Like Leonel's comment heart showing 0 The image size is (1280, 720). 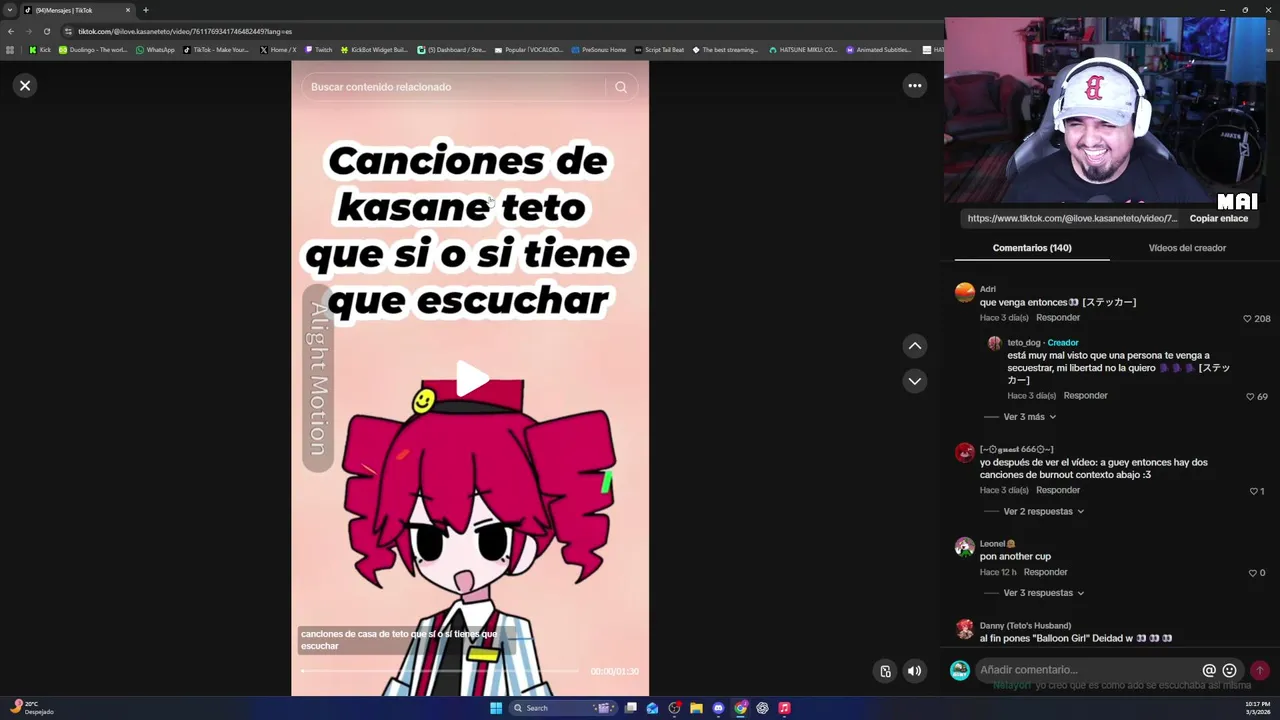coord(1253,573)
